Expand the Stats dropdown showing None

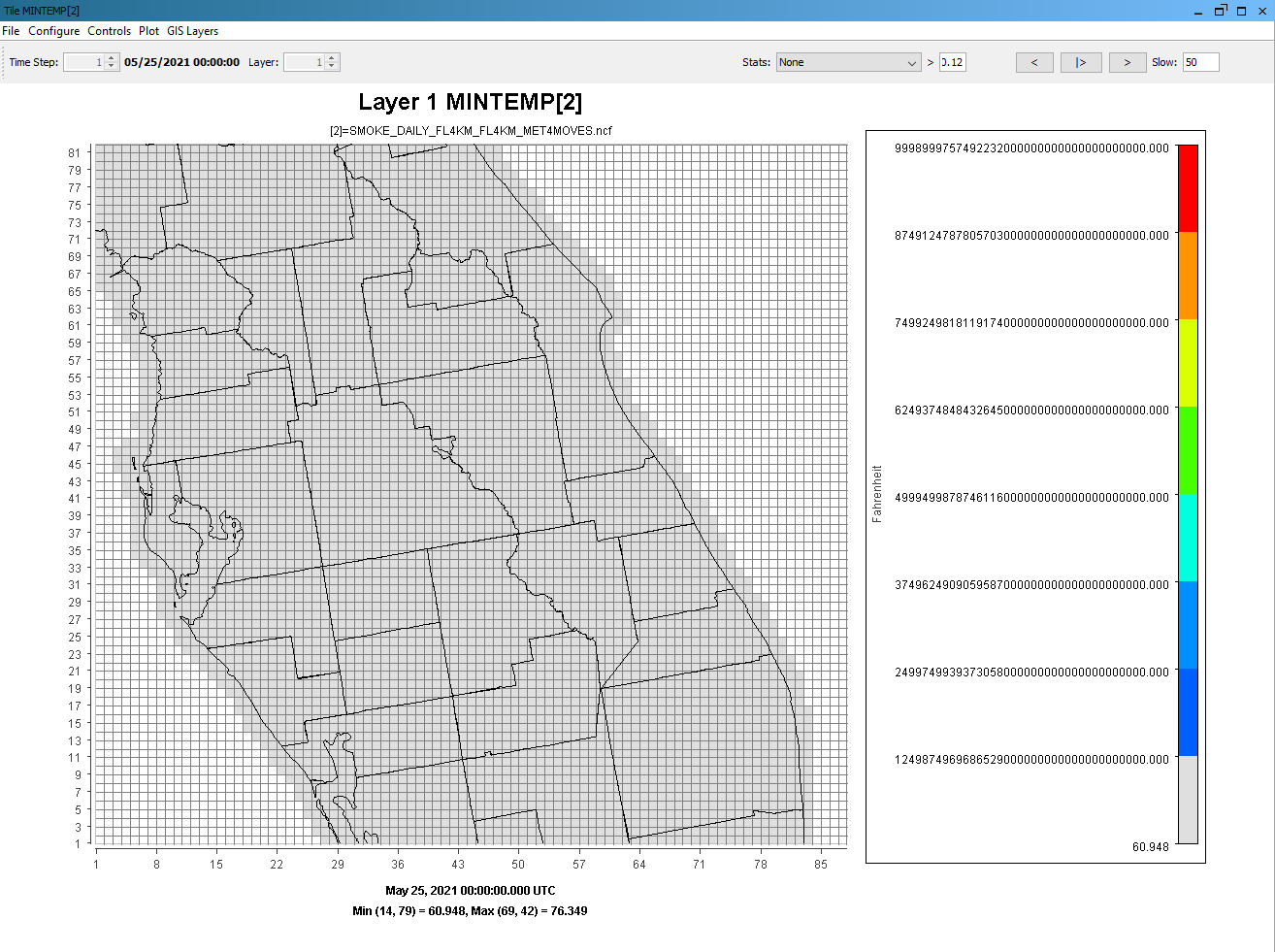[x=848, y=62]
